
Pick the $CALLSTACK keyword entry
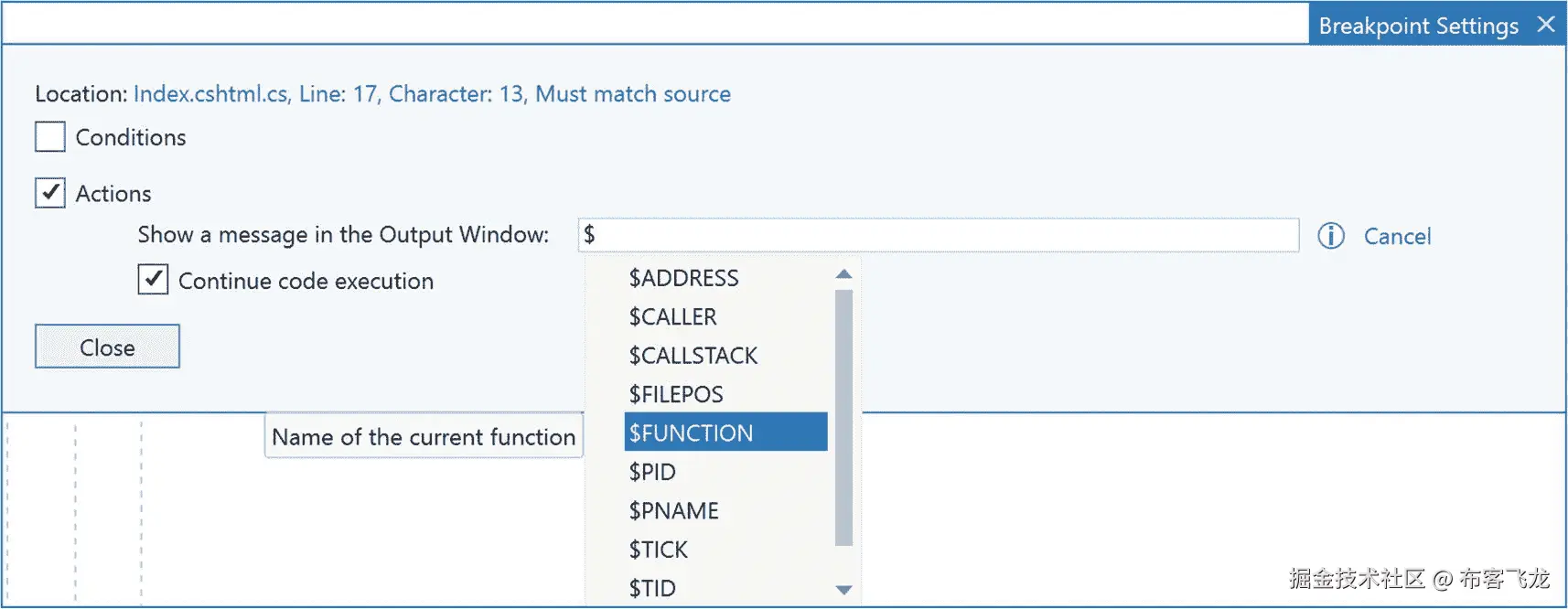[x=693, y=356]
